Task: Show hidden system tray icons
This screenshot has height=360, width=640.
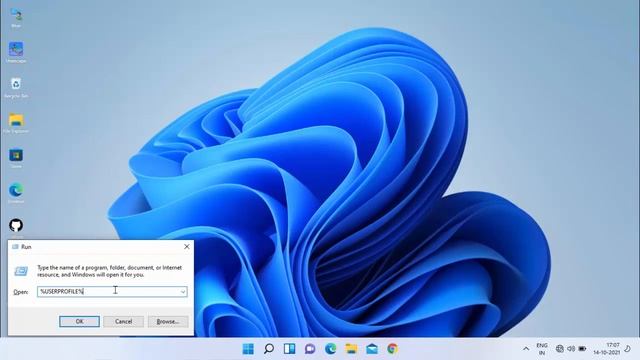Action: pyautogui.click(x=526, y=349)
